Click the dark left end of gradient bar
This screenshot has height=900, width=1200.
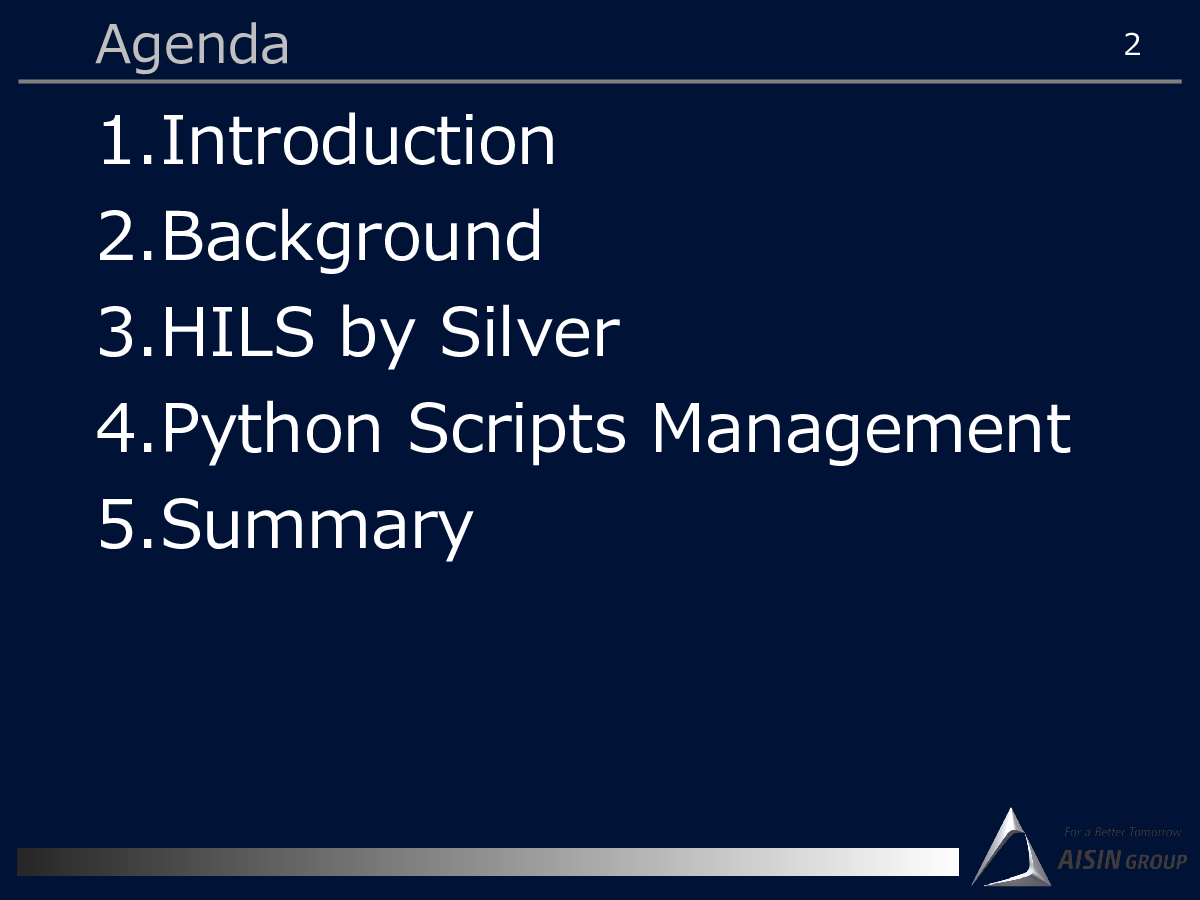[60, 862]
